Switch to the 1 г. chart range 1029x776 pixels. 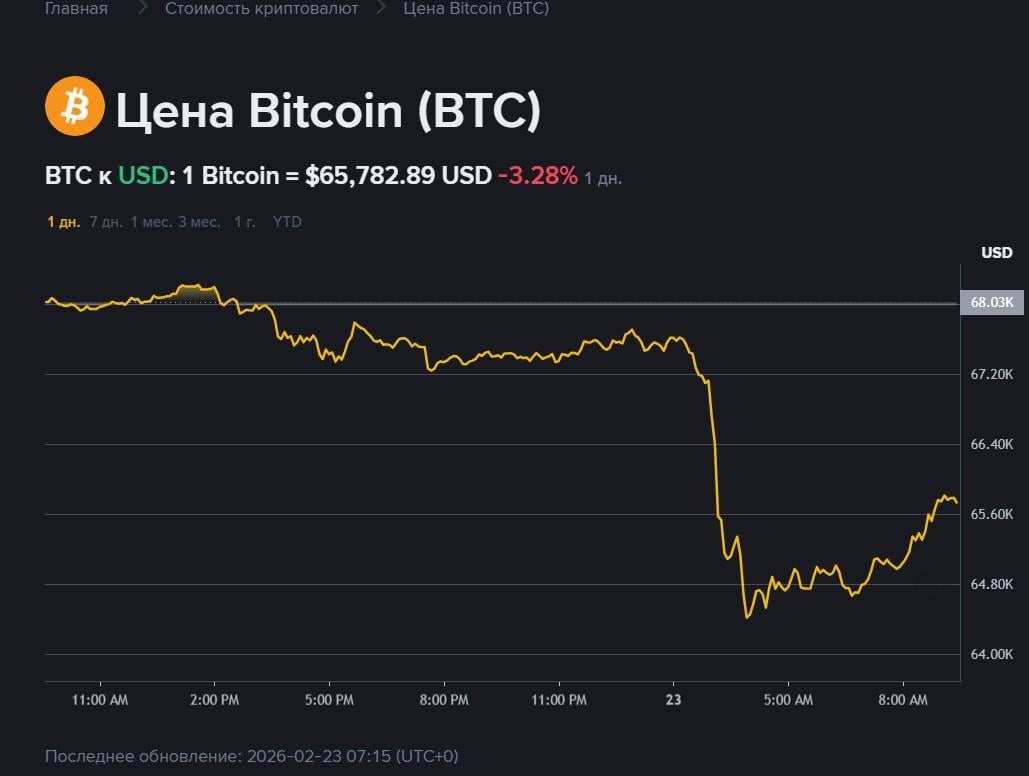(244, 222)
